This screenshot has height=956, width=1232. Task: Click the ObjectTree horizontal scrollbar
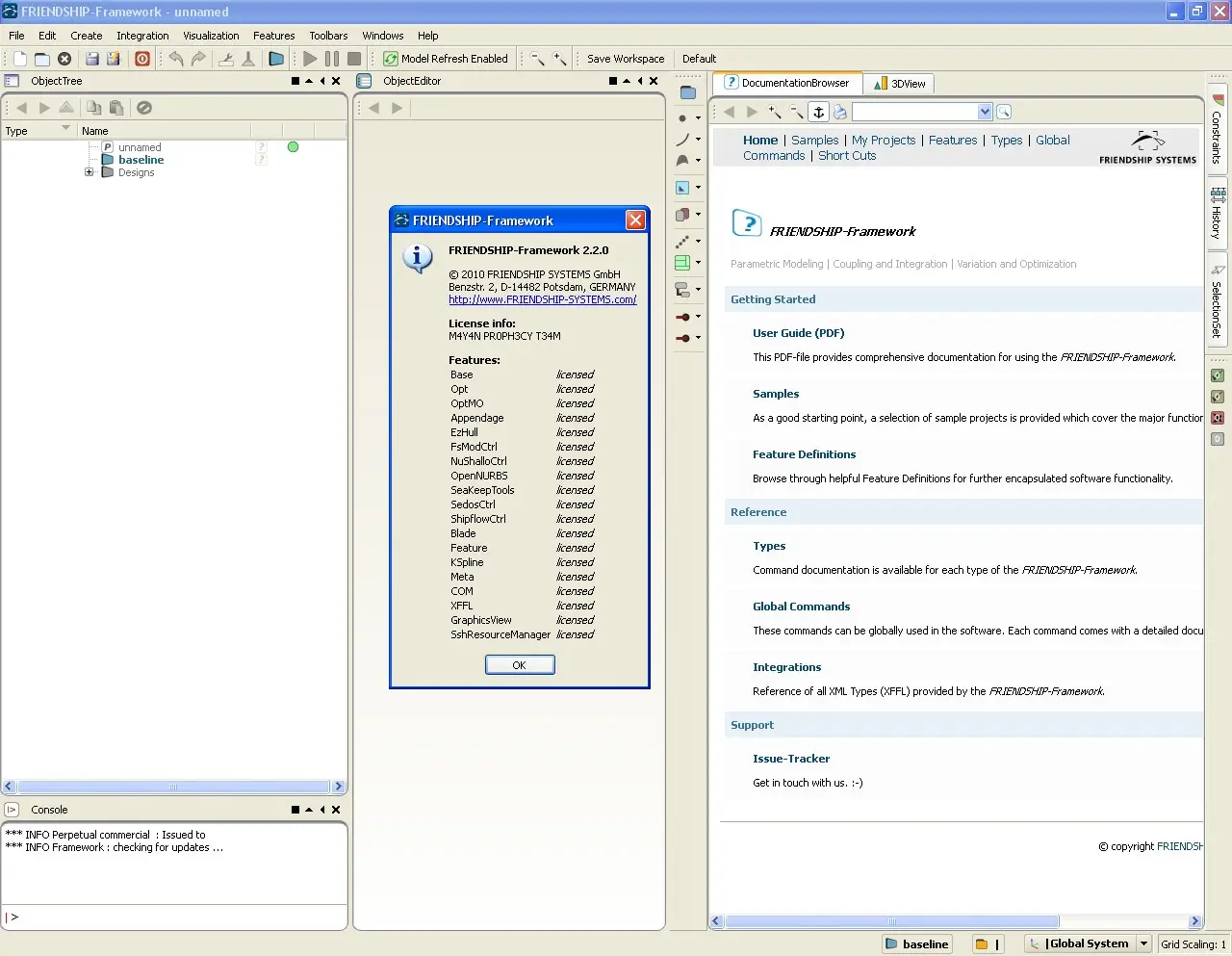173,787
